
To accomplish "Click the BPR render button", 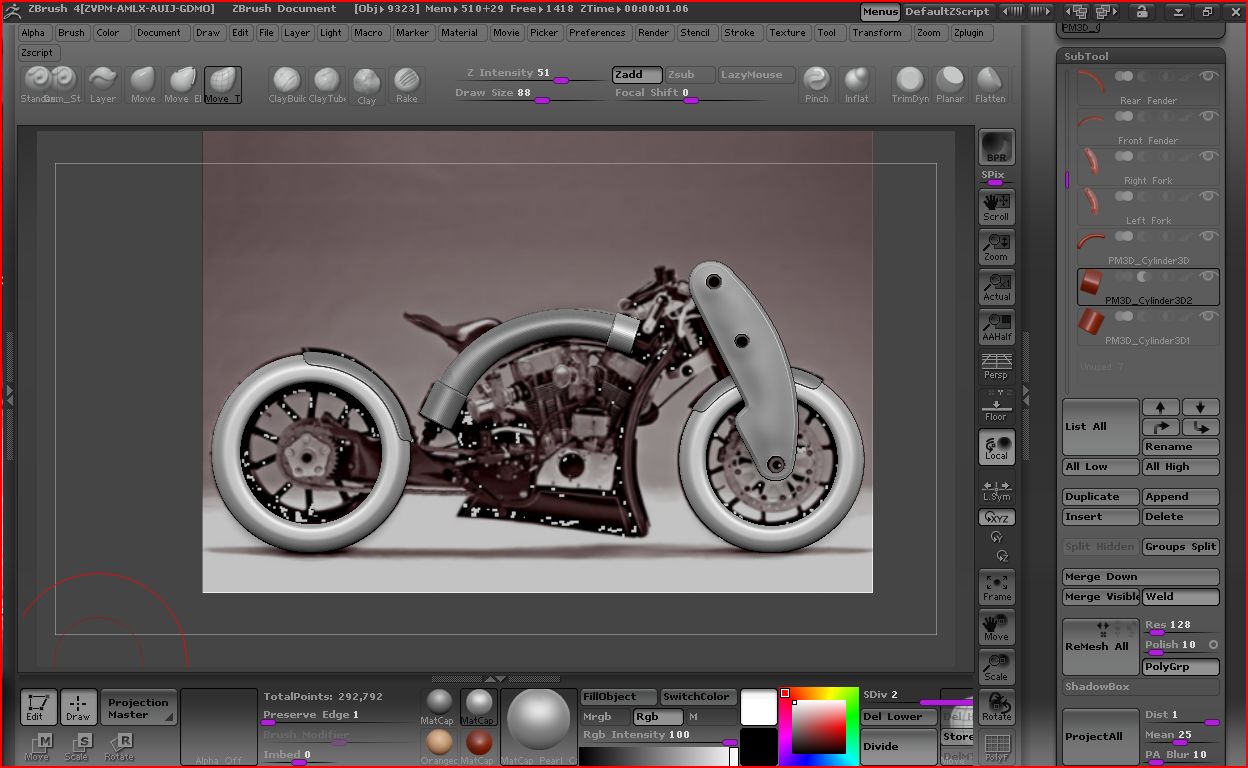I will (996, 147).
